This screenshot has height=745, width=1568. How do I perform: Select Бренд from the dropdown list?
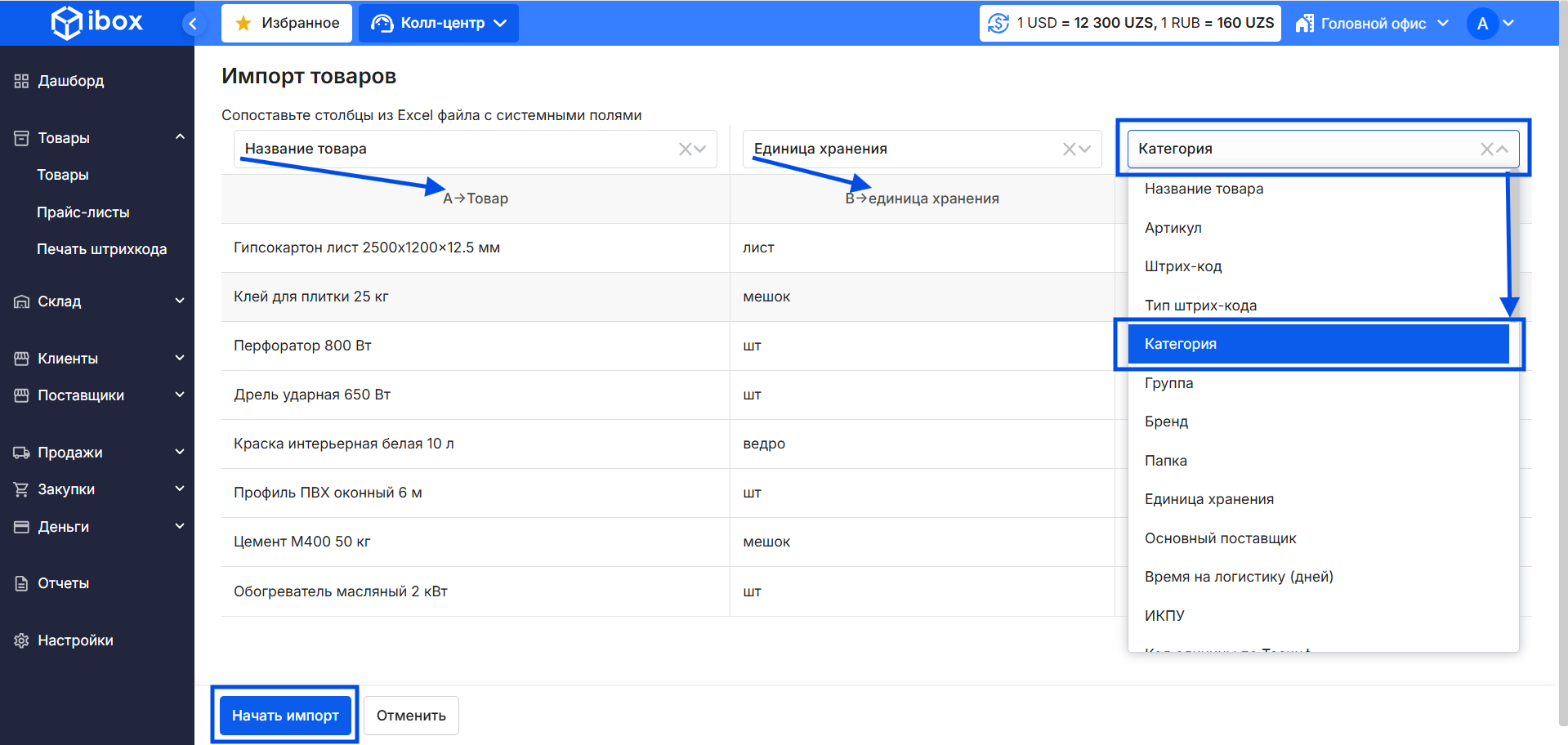pyautogui.click(x=1166, y=422)
